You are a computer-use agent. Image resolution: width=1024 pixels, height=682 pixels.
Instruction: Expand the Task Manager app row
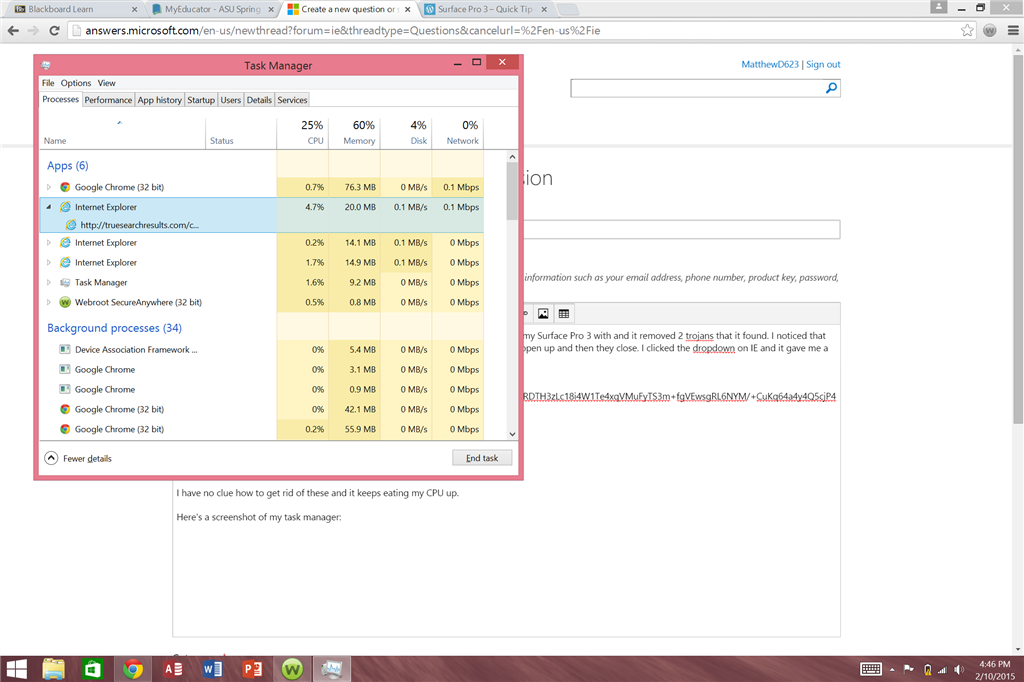point(48,282)
